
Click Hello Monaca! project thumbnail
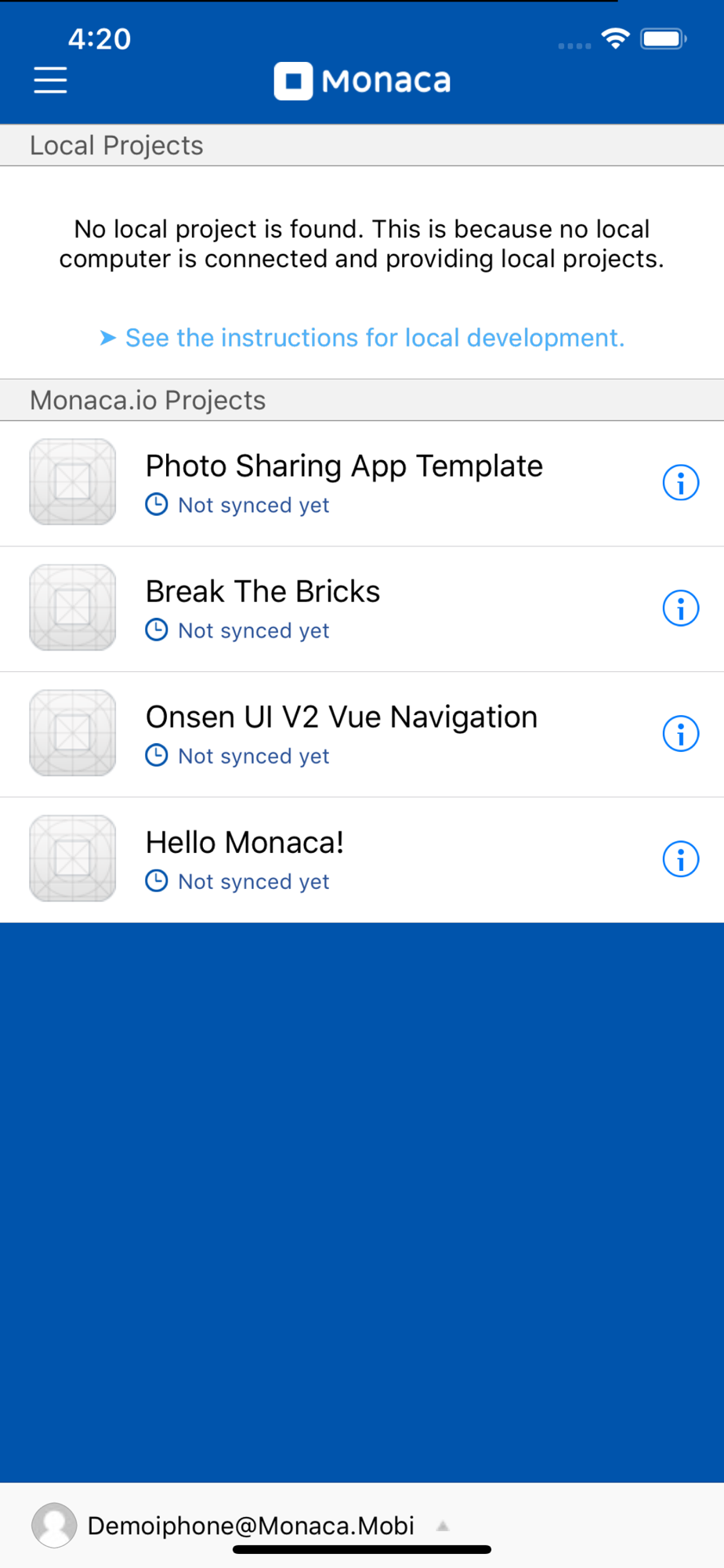(73, 858)
